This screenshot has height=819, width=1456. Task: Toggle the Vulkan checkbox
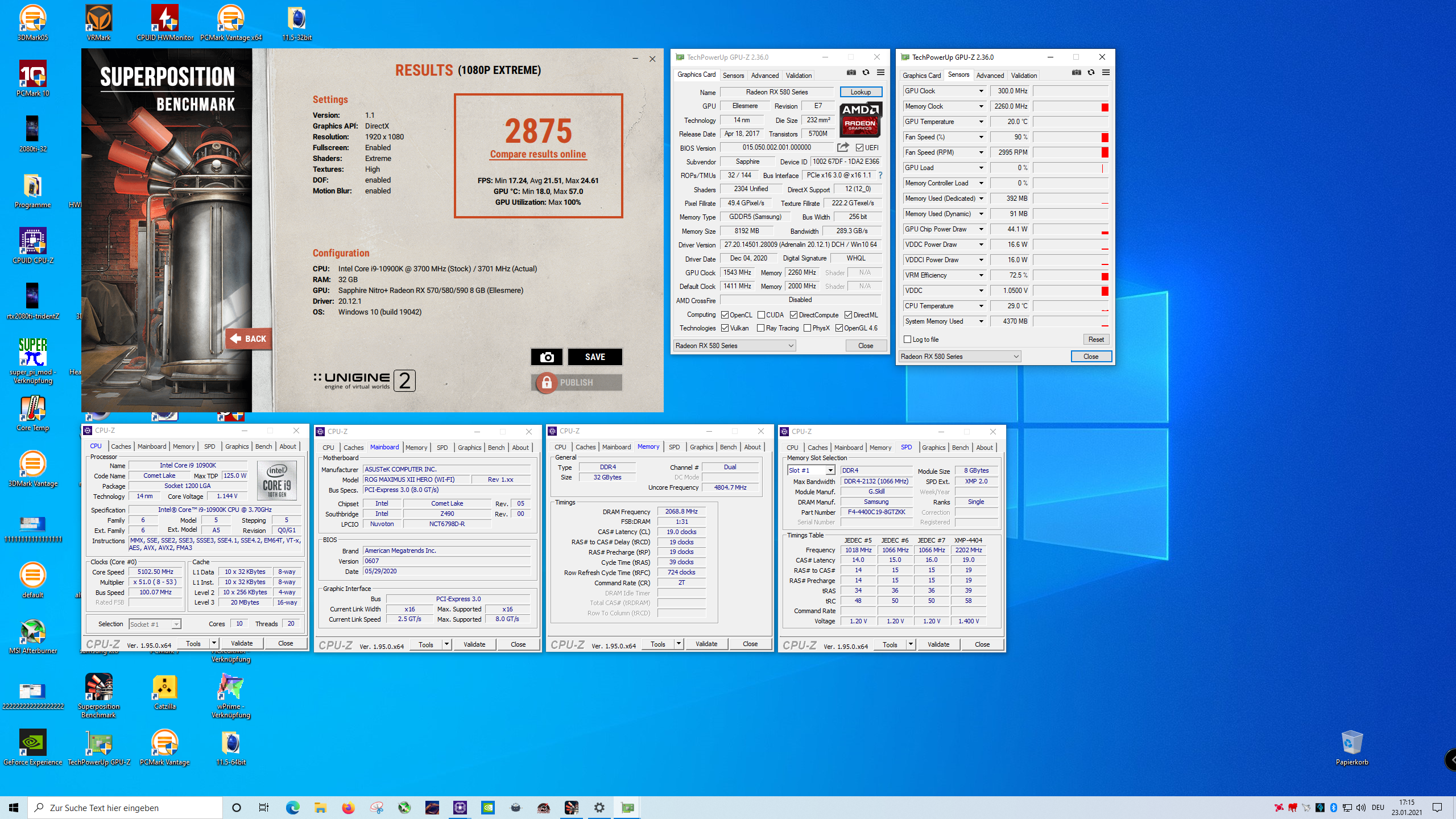[x=725, y=328]
